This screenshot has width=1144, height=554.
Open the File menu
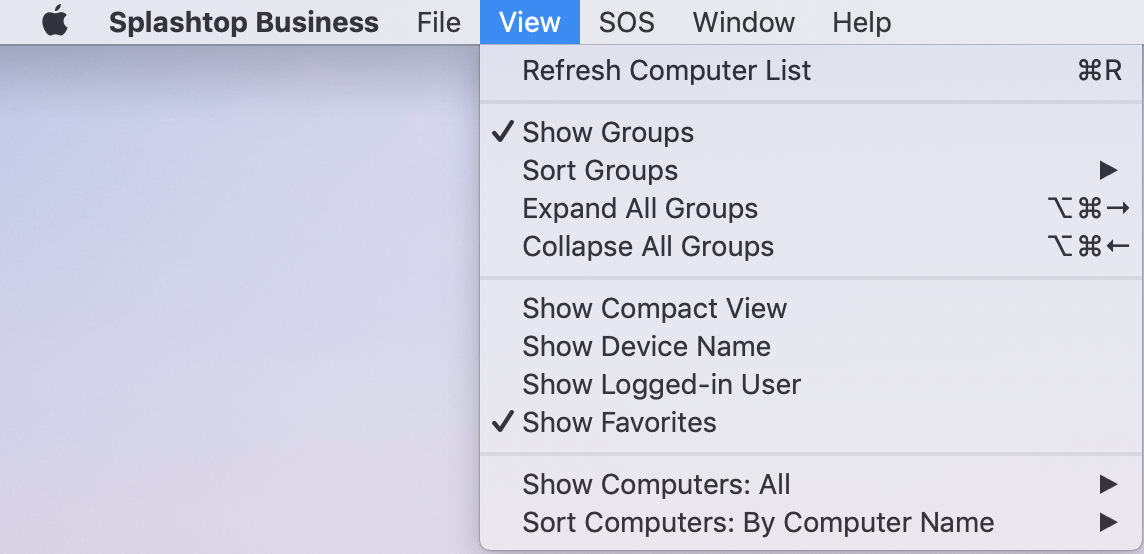click(x=438, y=22)
